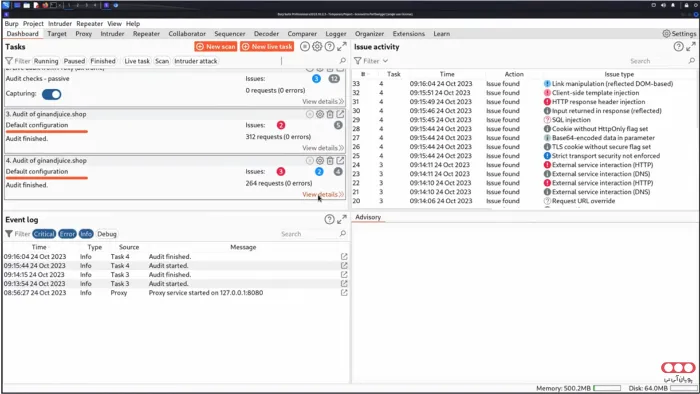This screenshot has width=700, height=394.
Task: Toggle the Finished tasks filter
Action: tap(103, 61)
